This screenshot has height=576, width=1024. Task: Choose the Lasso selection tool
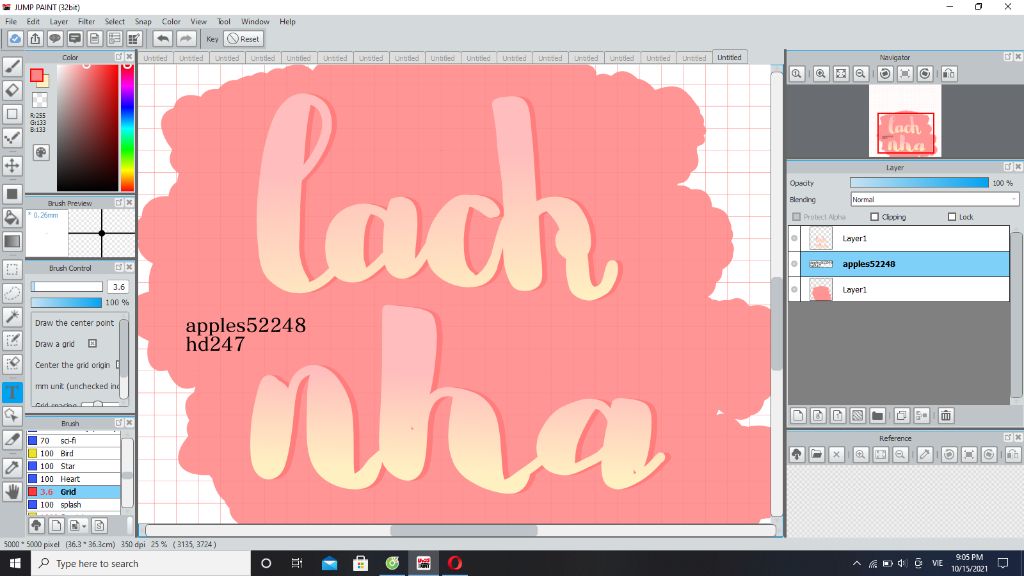[12, 293]
